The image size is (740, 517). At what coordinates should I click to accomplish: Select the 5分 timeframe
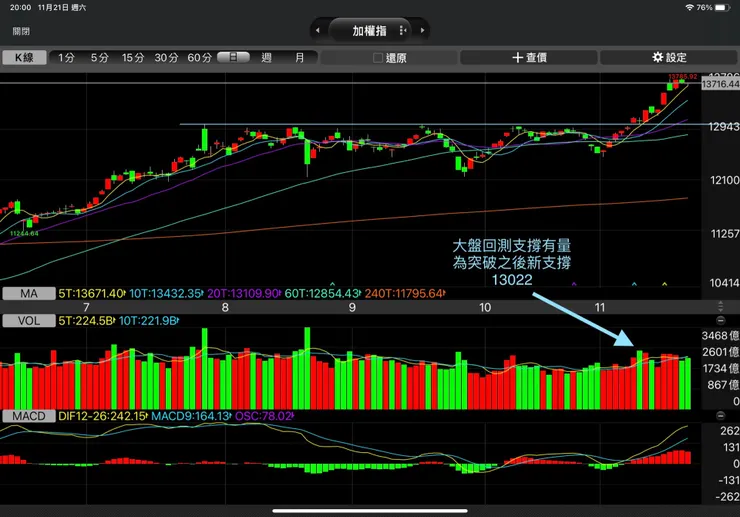(x=100, y=58)
